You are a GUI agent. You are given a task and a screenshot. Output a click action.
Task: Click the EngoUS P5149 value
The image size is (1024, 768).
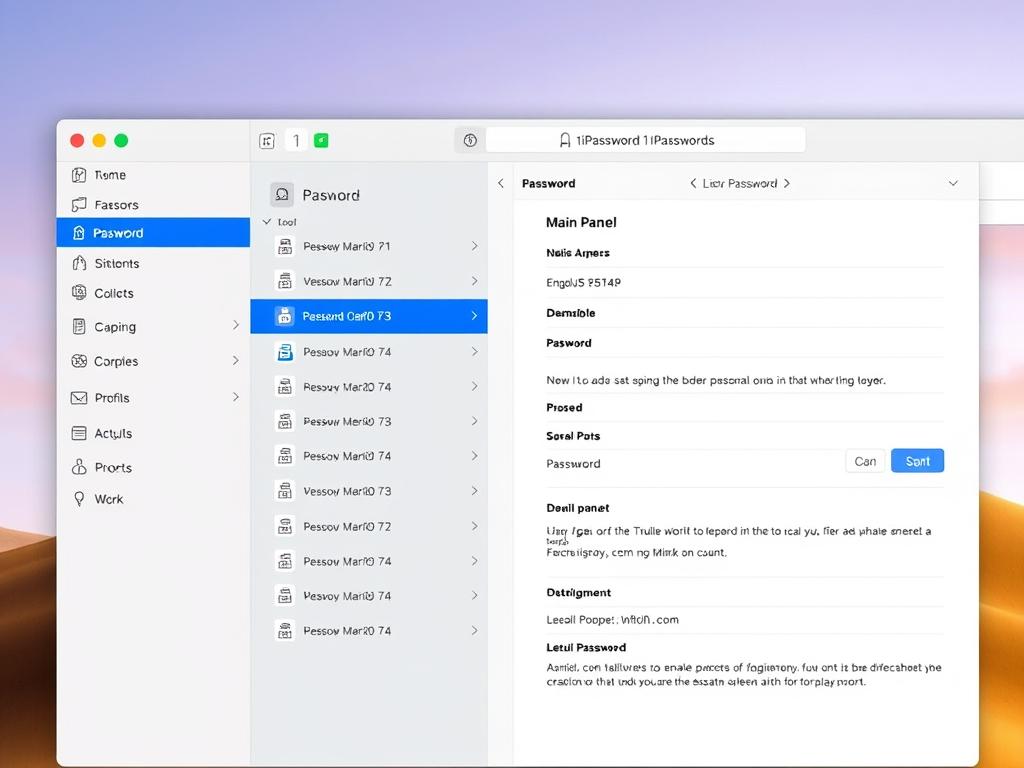(584, 283)
